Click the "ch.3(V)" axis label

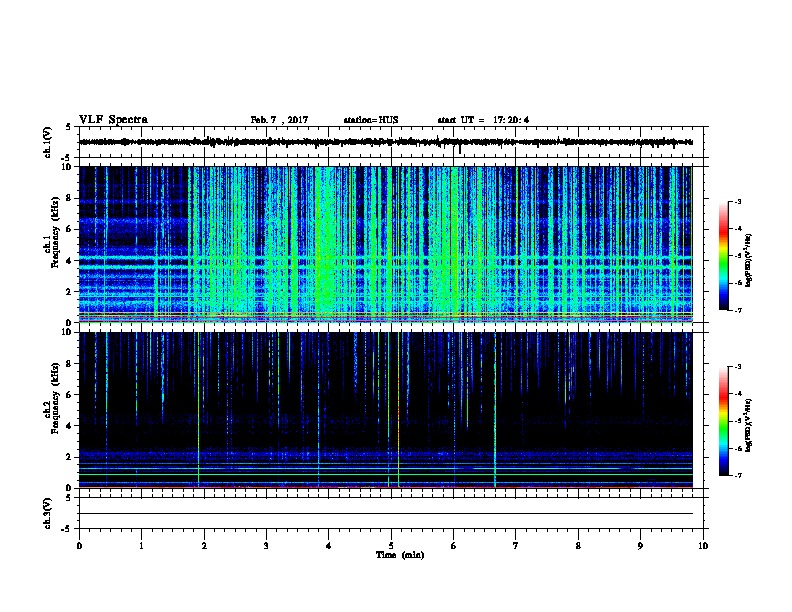click(48, 514)
